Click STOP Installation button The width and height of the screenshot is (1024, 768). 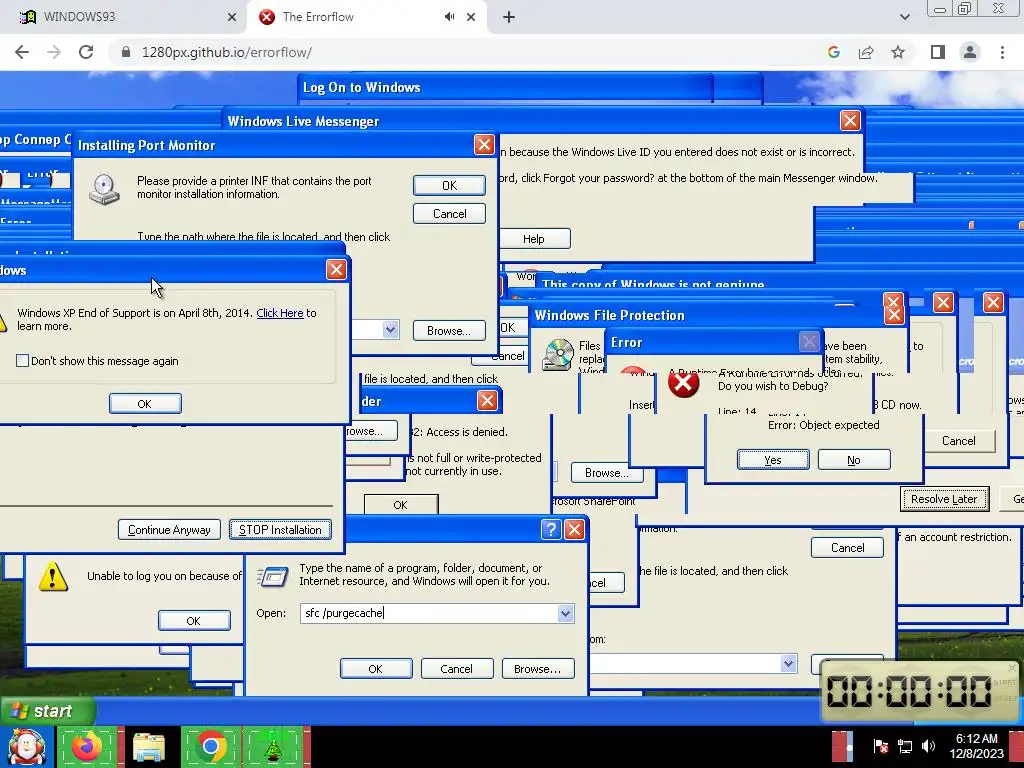click(280, 530)
